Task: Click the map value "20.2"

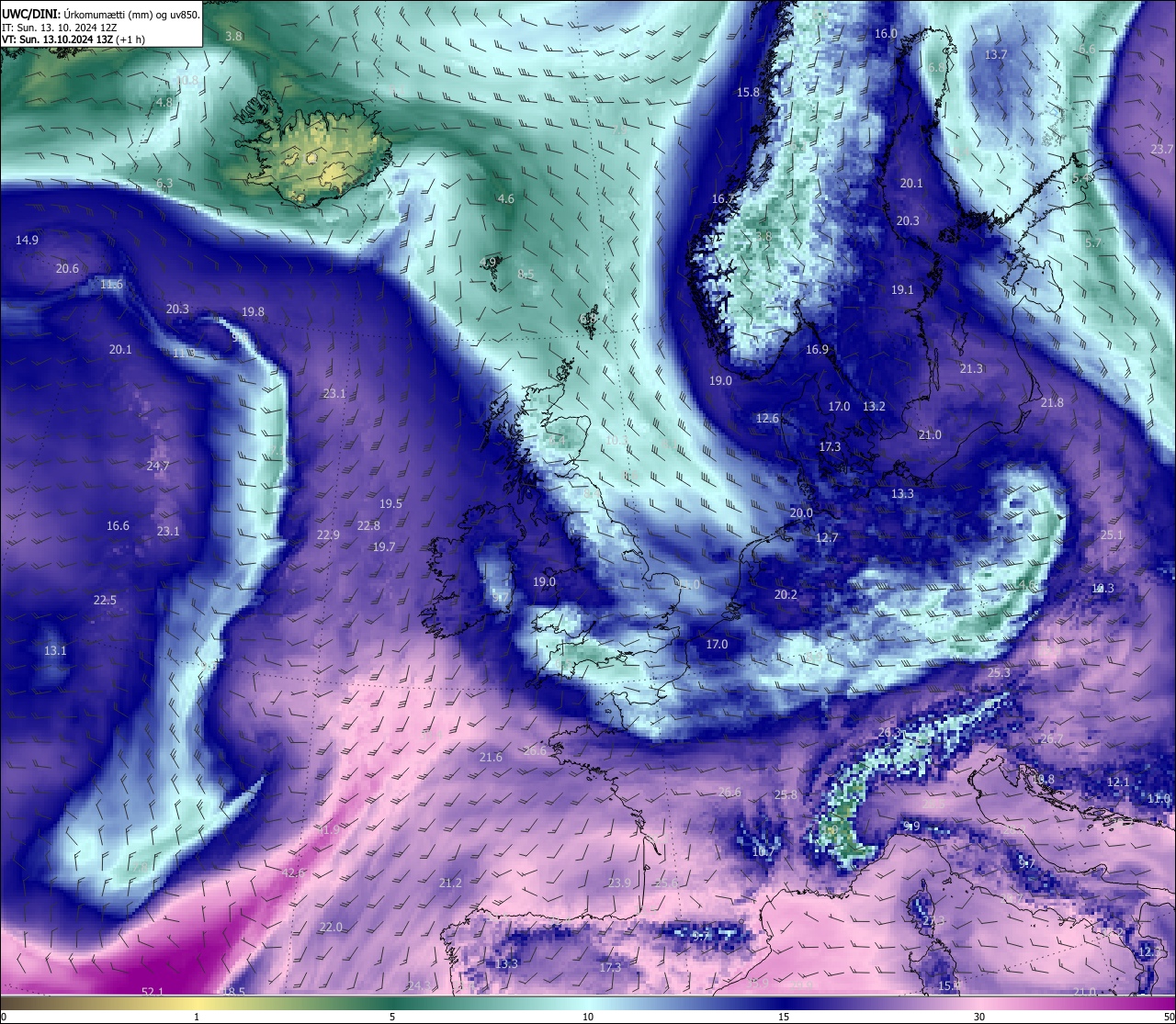Action: [786, 594]
